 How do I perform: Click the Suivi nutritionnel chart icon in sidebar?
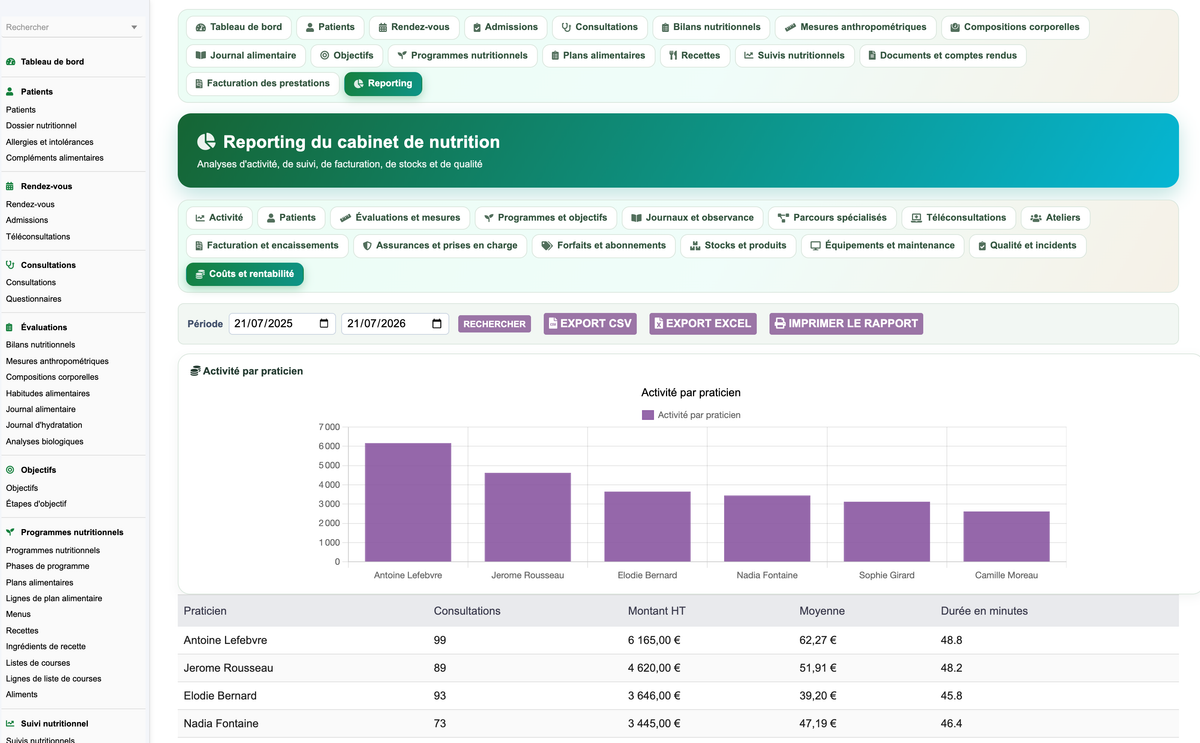(x=11, y=724)
